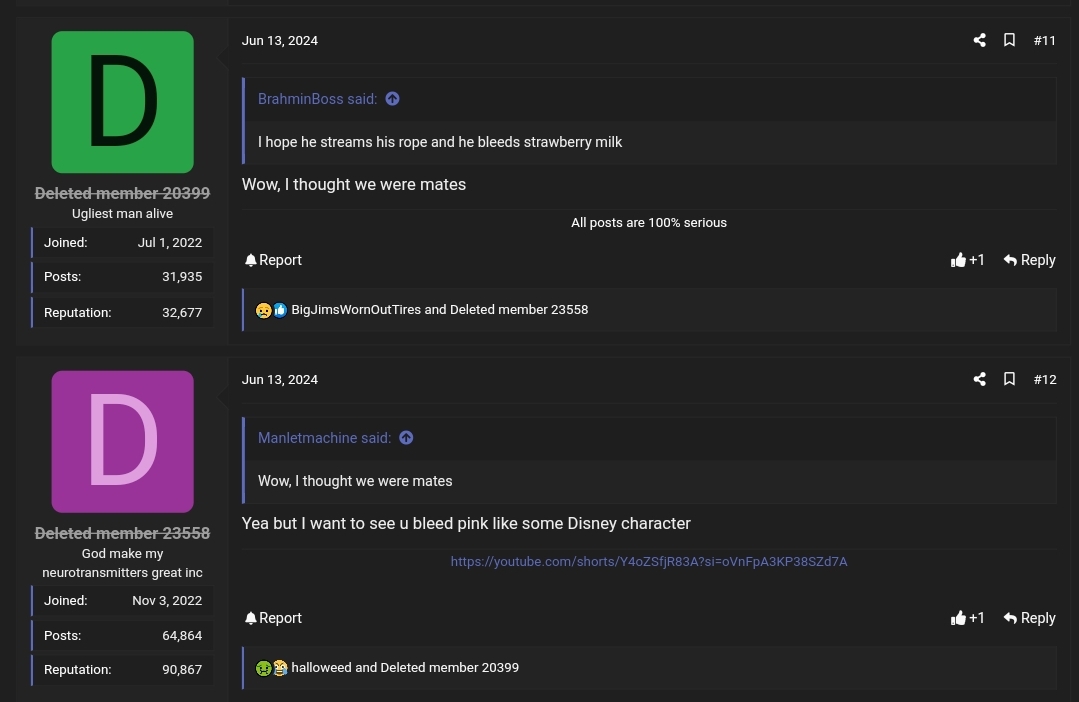Click the Report flag icon on post #11
The image size is (1079, 702).
pyautogui.click(x=251, y=260)
